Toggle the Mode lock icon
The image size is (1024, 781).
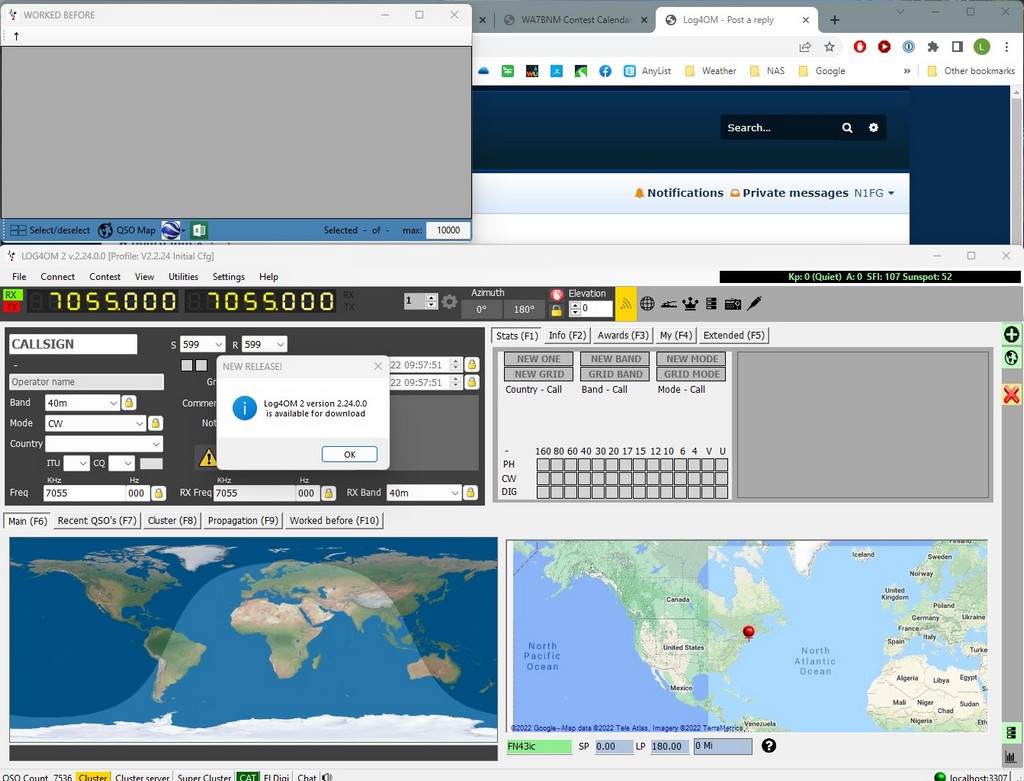pyautogui.click(x=155, y=423)
